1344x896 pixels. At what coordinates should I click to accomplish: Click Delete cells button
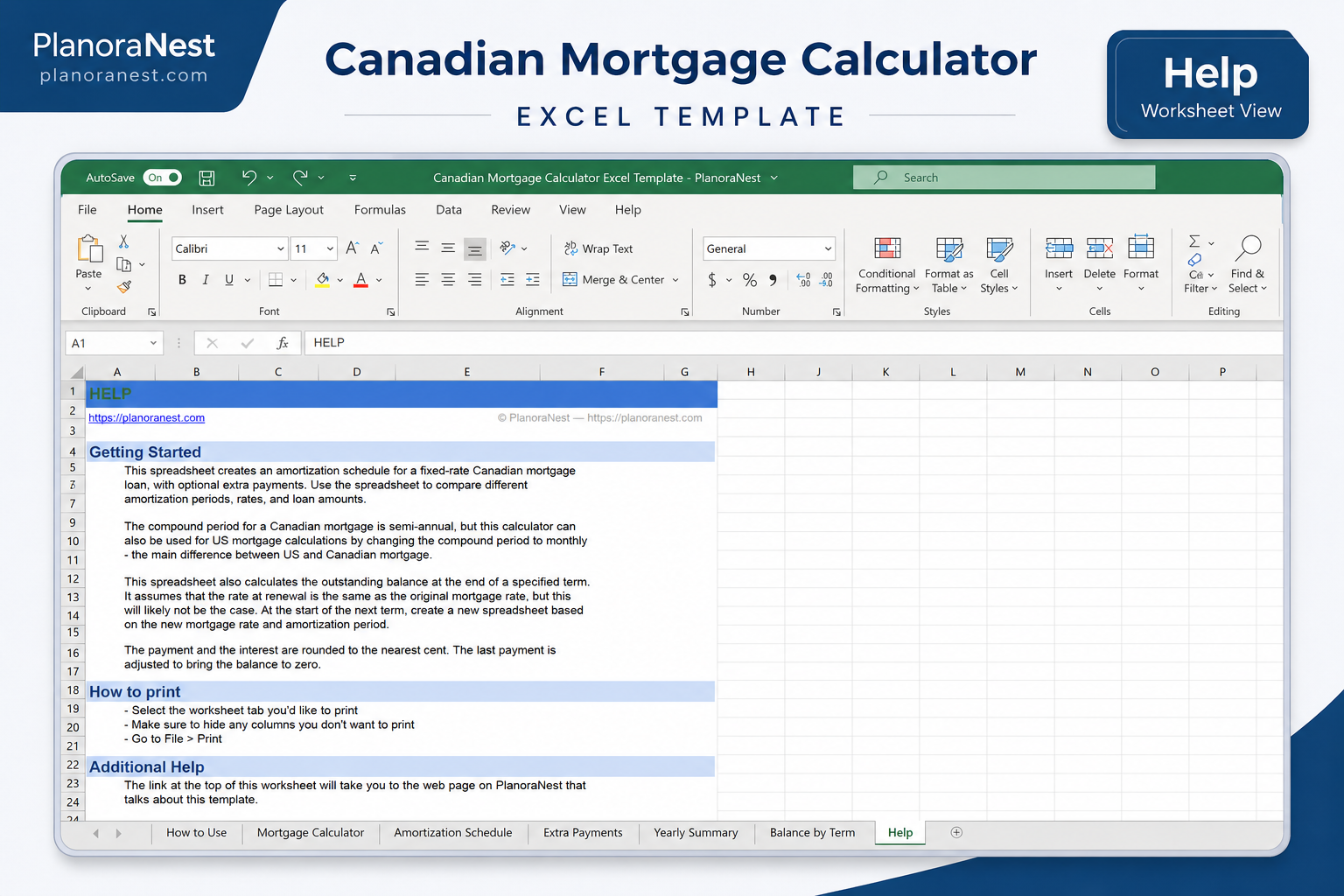coord(1100,264)
